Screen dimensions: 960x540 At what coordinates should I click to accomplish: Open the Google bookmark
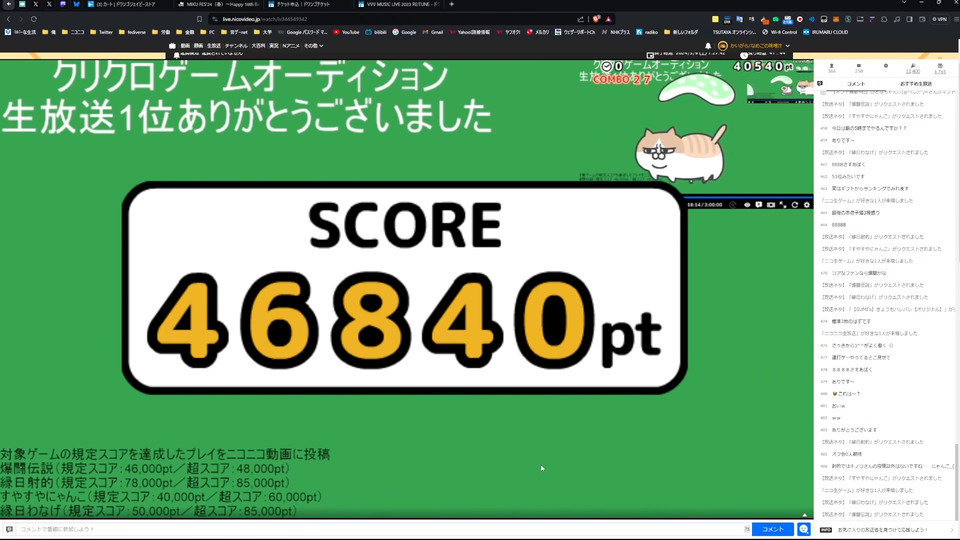tap(404, 32)
